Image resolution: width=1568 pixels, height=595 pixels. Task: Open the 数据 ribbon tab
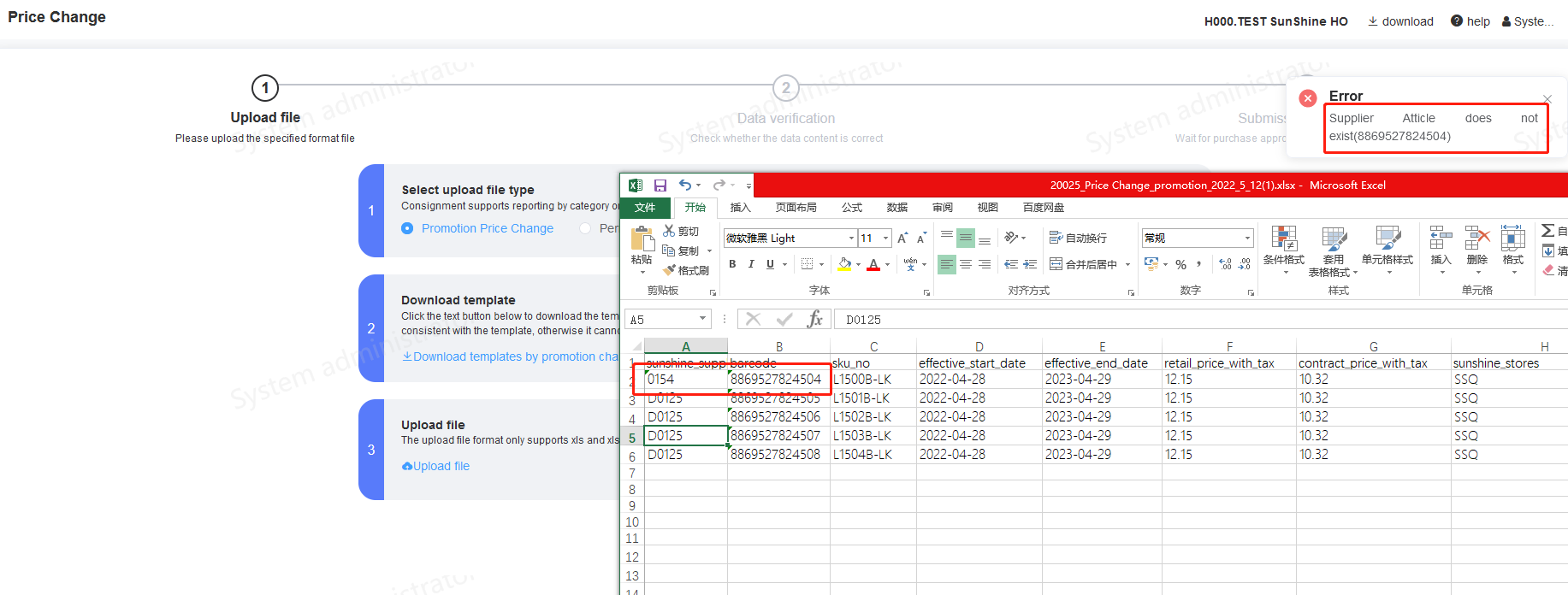(x=896, y=208)
